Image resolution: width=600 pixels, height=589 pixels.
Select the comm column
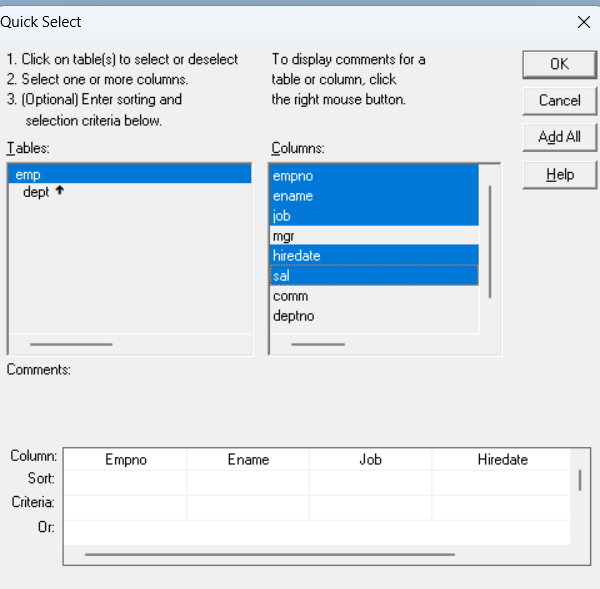(374, 296)
